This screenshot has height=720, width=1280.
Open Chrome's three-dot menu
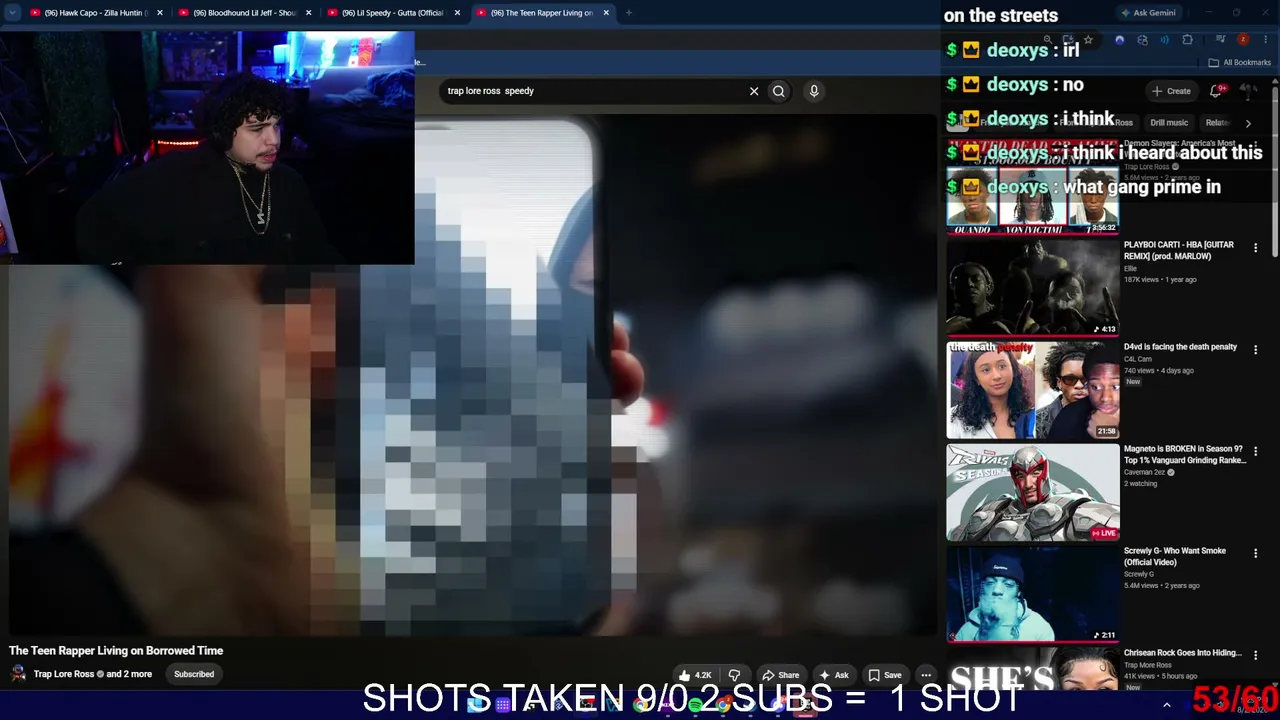point(1264,40)
